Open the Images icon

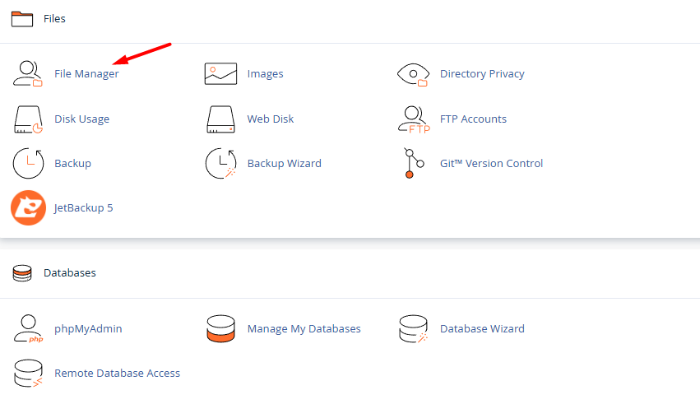click(220, 74)
